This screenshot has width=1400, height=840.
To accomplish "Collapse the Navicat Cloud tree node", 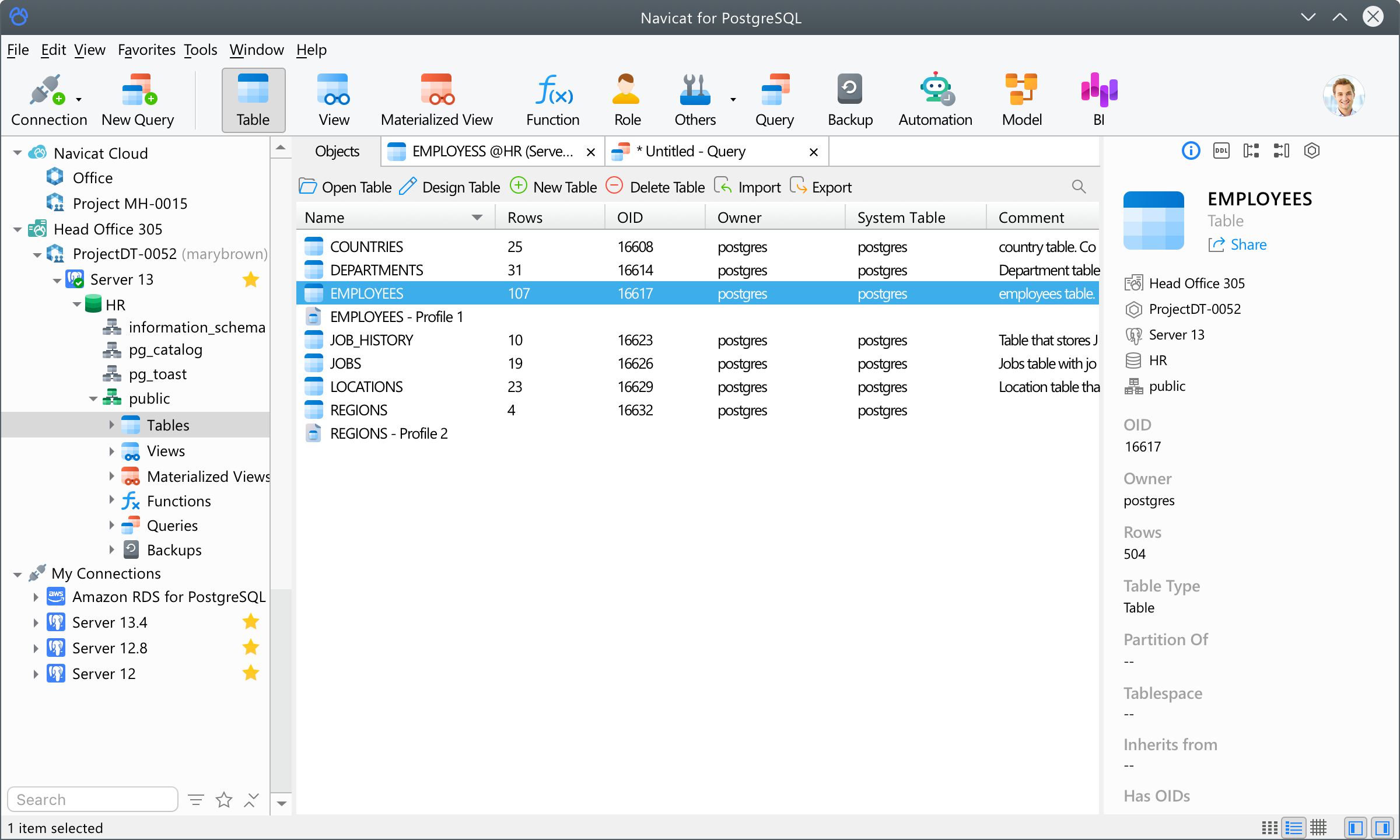I will 17,153.
